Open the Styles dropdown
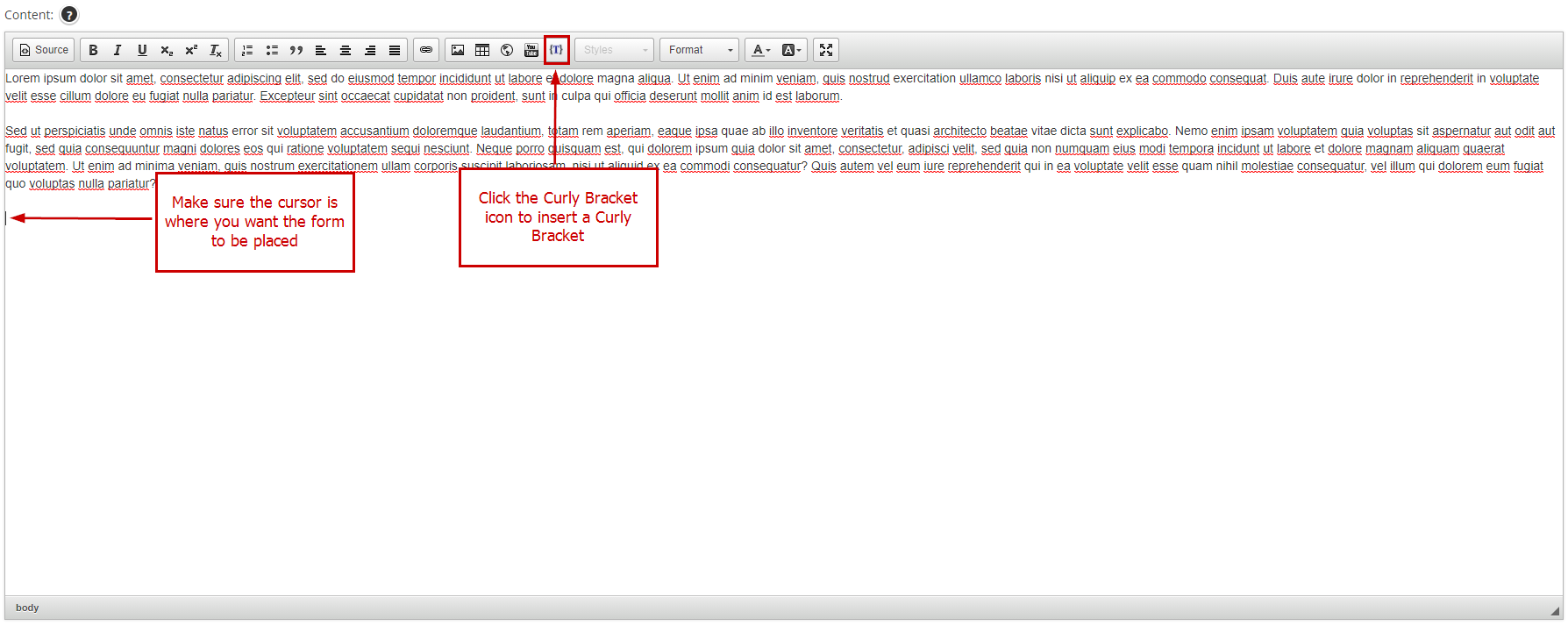 (x=615, y=50)
